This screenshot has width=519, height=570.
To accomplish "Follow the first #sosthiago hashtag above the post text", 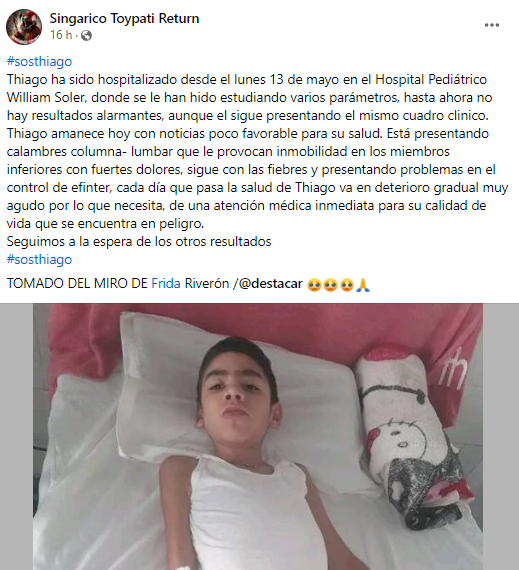I will 39,61.
